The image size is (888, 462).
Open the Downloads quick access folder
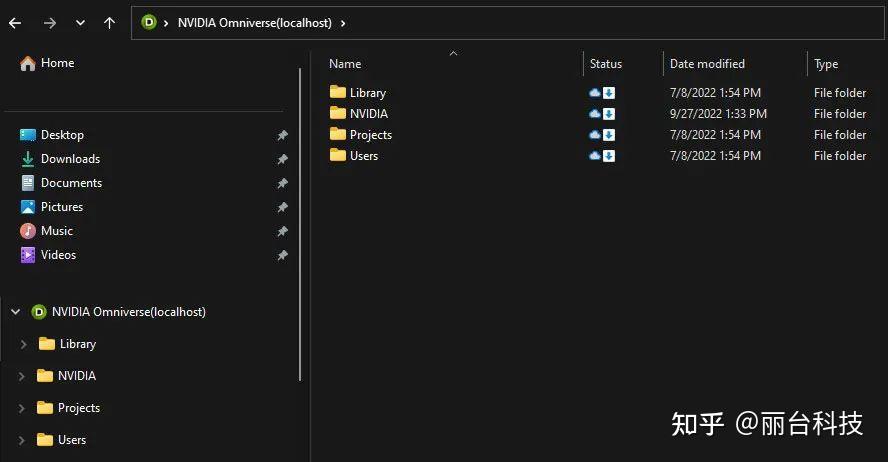70,159
